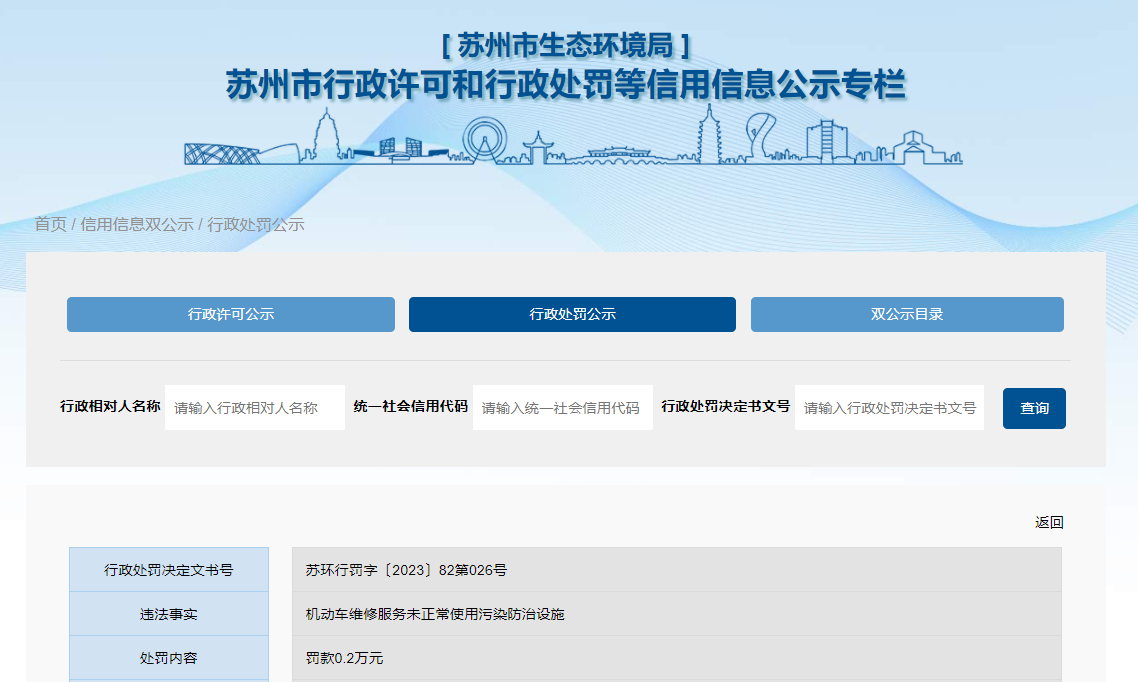Focus the 统一社会信用代码 input field
Screen dimensions: 1138x682
point(562,408)
